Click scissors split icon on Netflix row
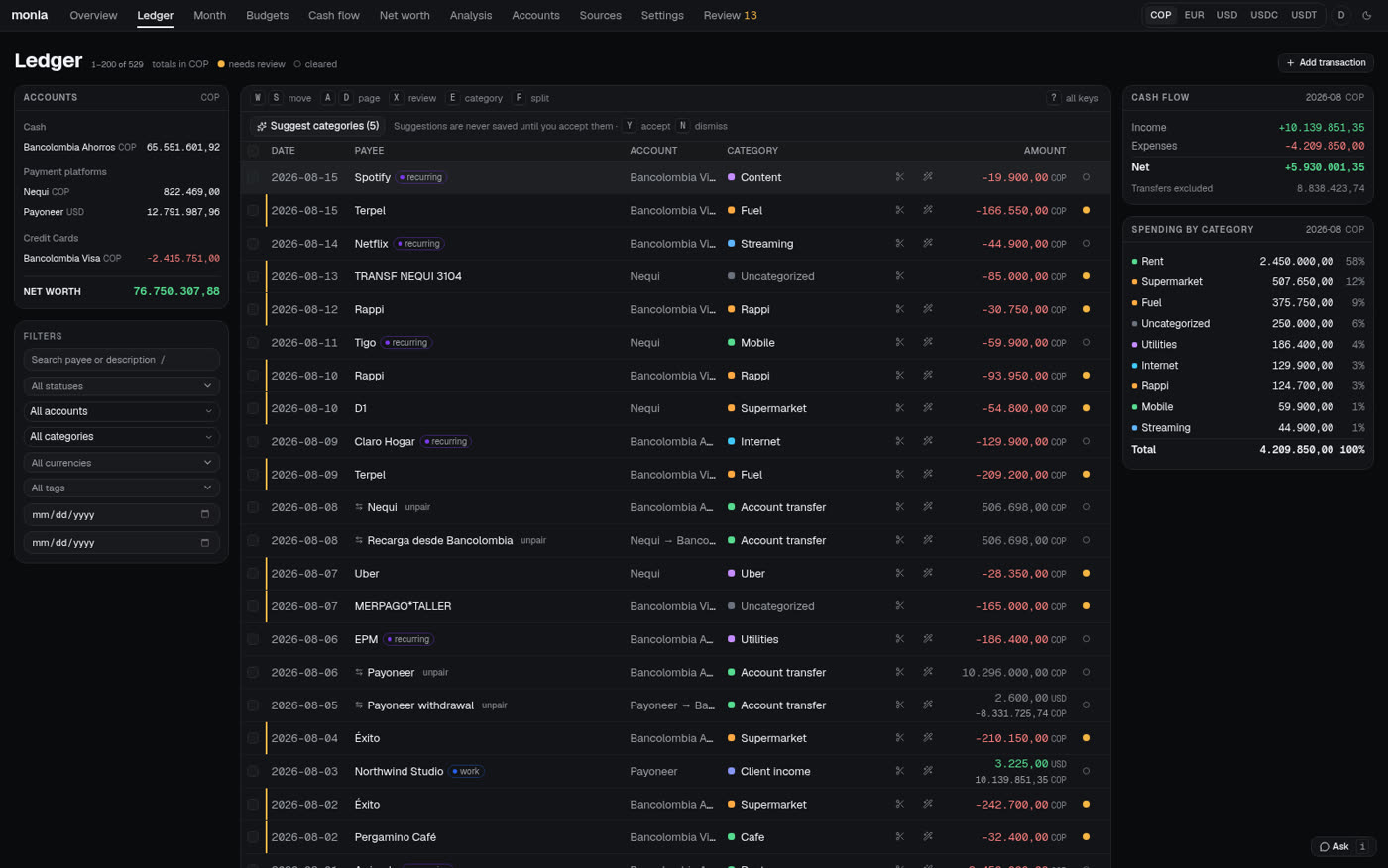Viewport: 1388px width, 868px height. [x=900, y=244]
